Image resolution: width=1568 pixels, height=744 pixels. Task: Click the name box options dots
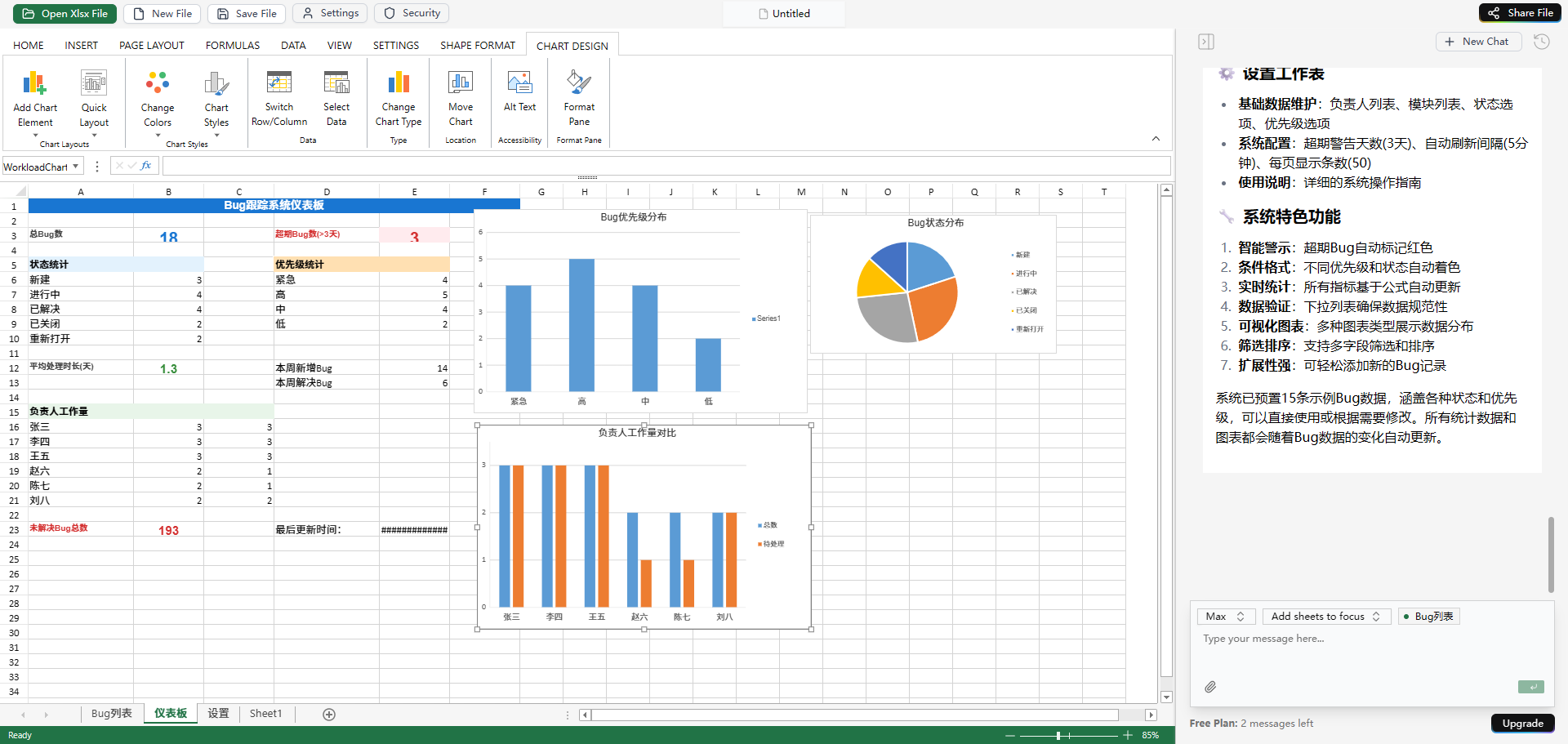coord(97,167)
